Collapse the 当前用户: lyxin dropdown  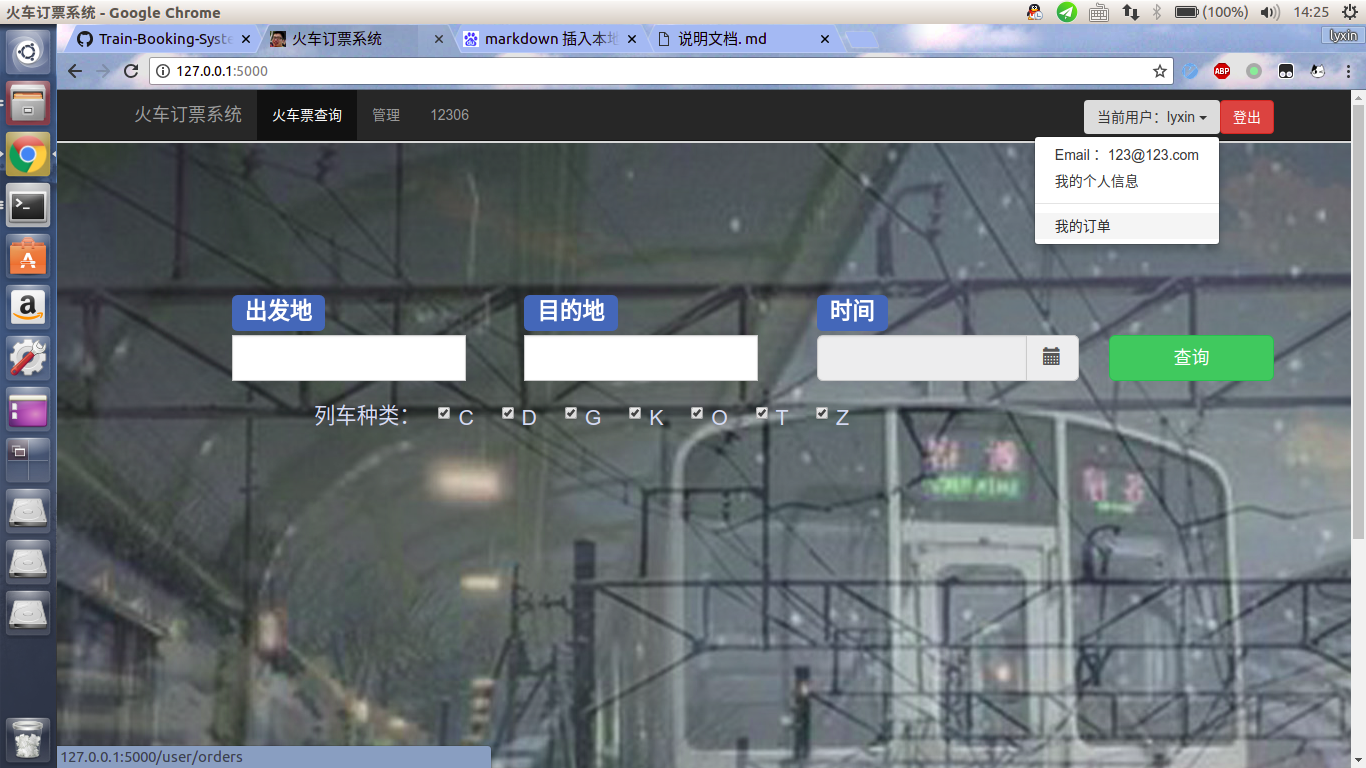(x=1152, y=117)
